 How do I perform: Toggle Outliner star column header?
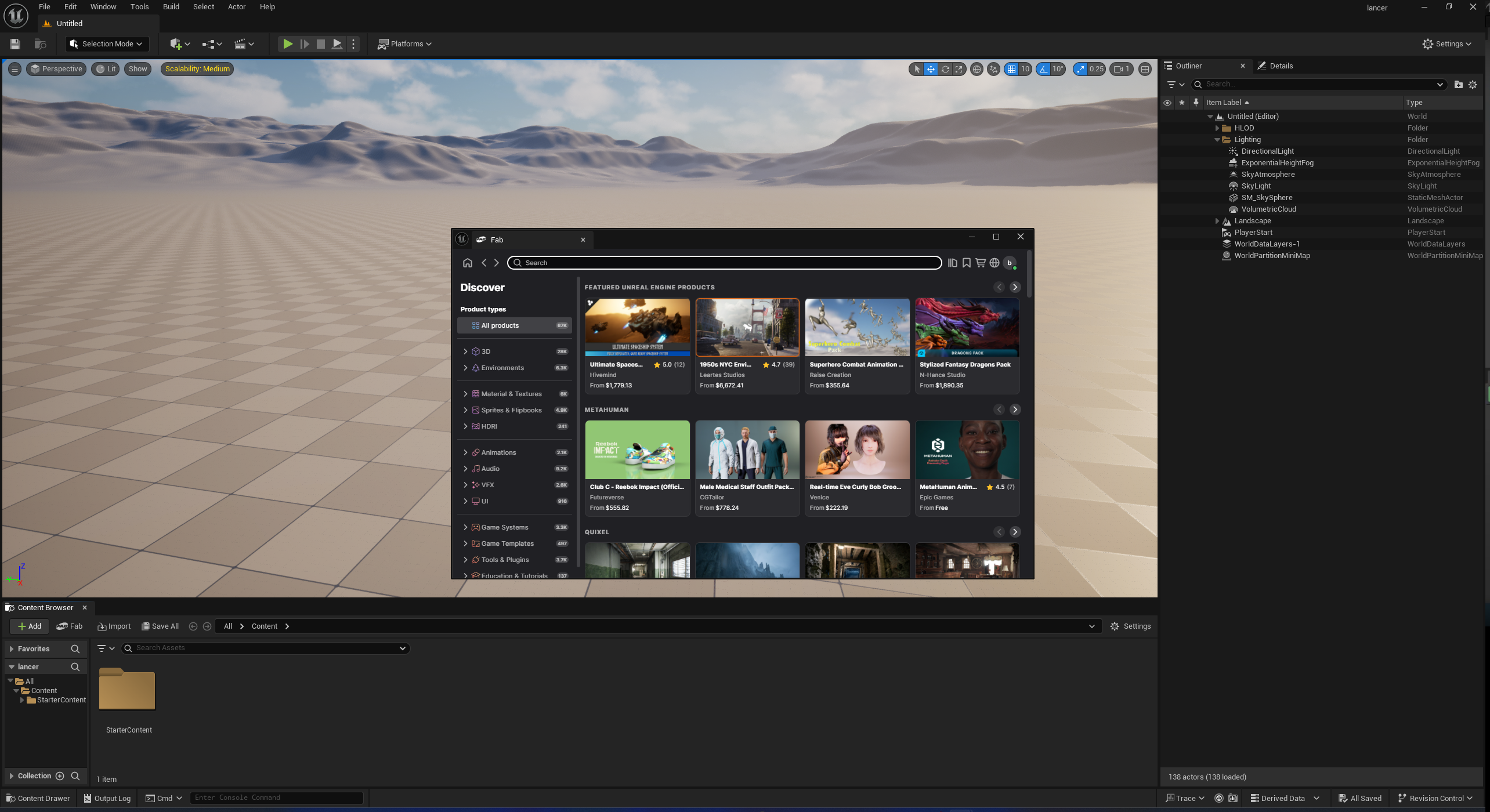pos(1182,103)
